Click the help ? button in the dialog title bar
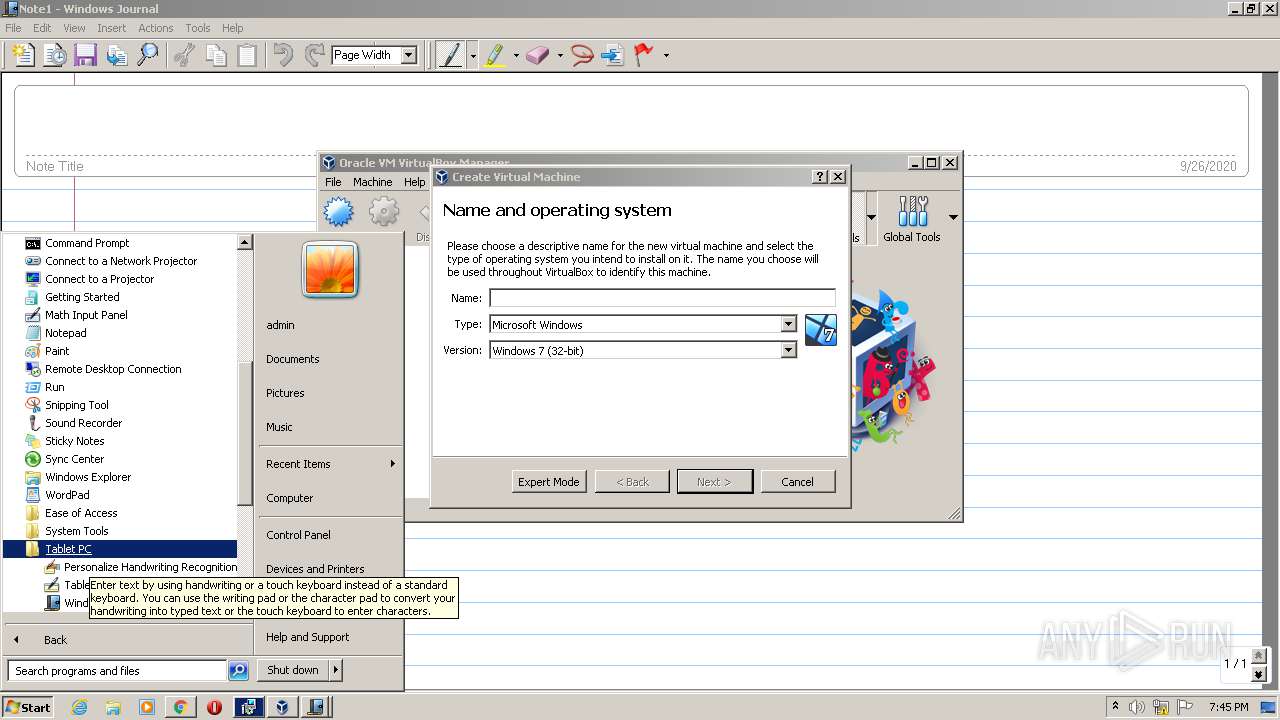The width and height of the screenshot is (1280, 720). 820,176
